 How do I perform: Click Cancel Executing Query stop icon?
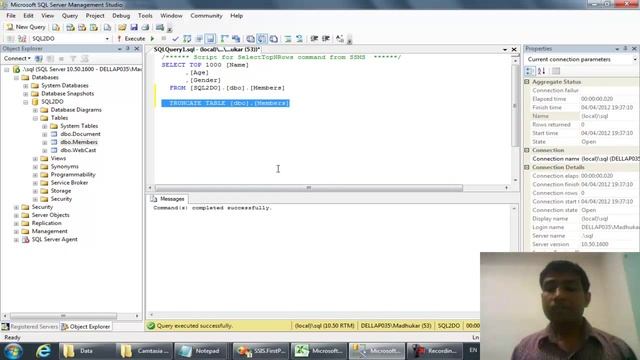pyautogui.click(x=164, y=39)
